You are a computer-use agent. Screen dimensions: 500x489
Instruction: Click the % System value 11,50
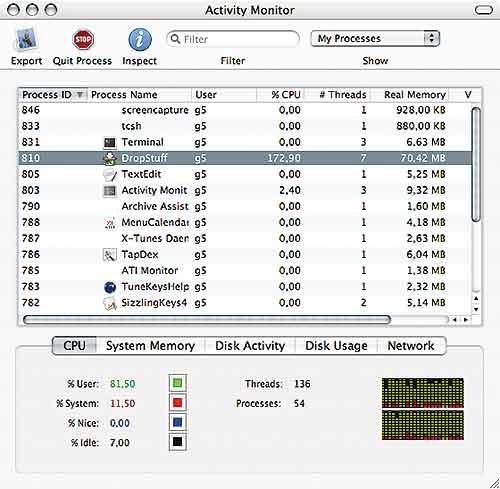[x=122, y=403]
